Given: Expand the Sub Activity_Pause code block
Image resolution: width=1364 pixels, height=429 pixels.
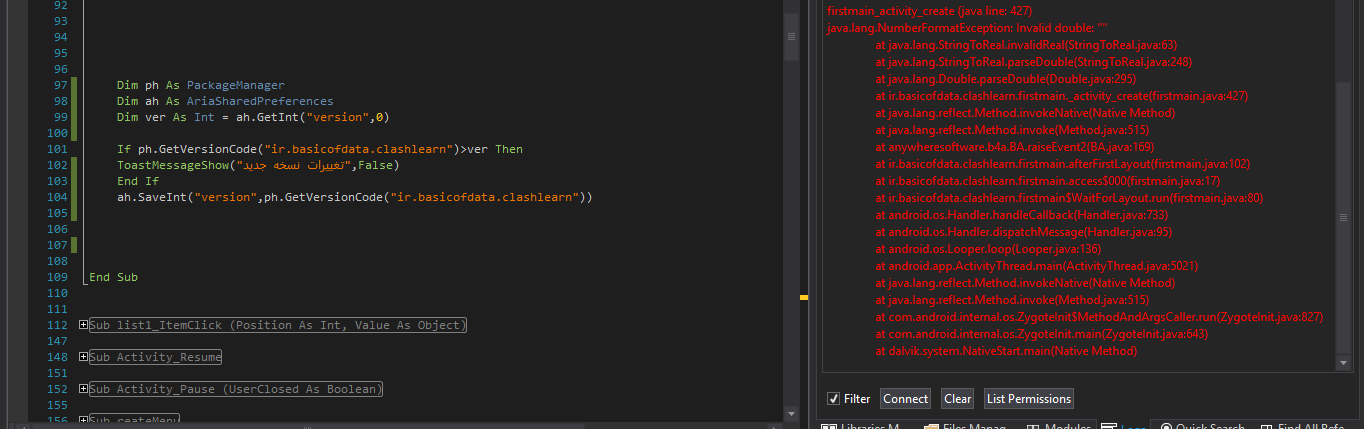Looking at the screenshot, I should pos(83,389).
